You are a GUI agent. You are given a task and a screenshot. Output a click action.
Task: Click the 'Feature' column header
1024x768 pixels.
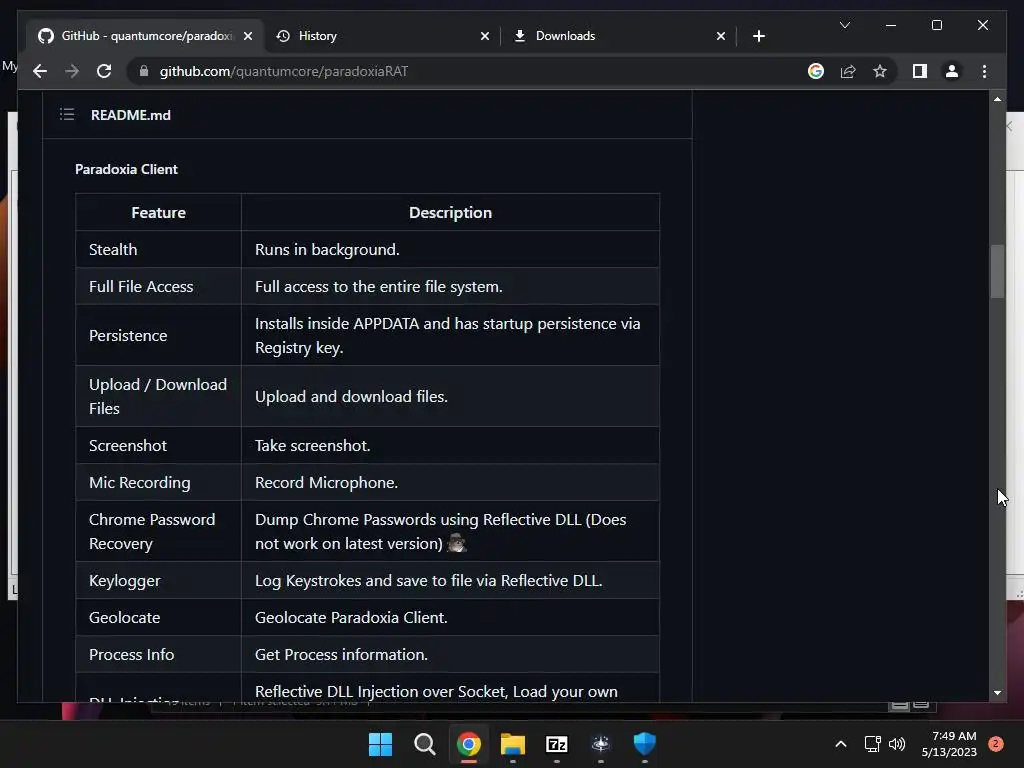[x=158, y=212]
